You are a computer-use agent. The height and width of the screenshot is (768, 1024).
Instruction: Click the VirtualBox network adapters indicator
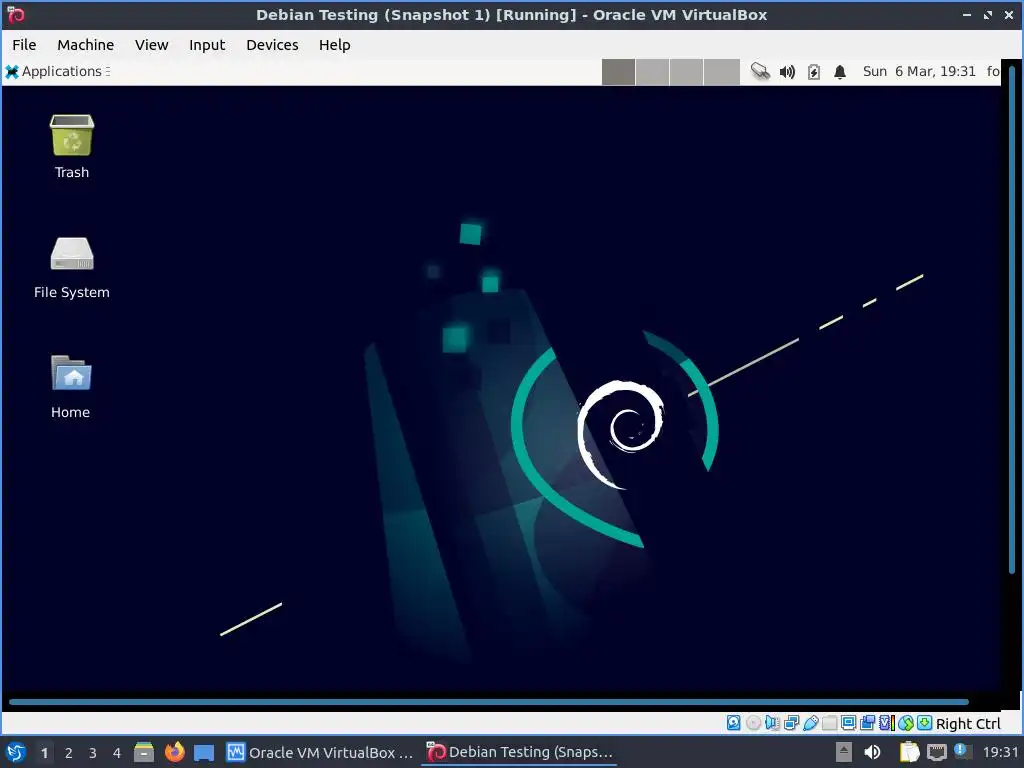tap(792, 723)
